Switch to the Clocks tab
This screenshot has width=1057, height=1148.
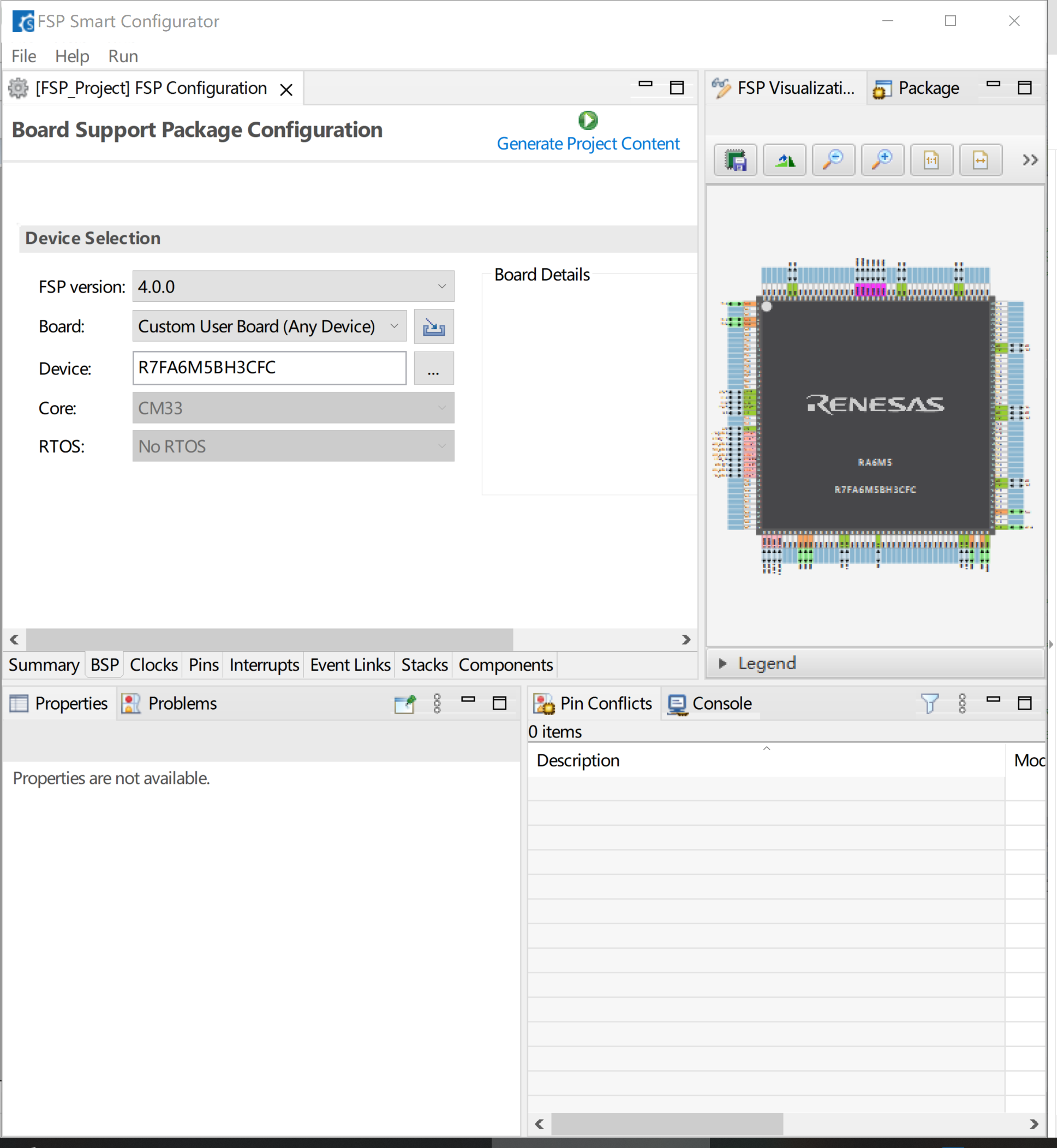tap(153, 665)
